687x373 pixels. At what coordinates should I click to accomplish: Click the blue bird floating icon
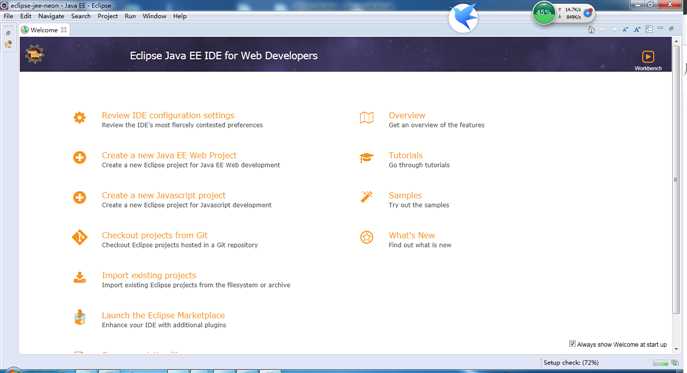coord(464,18)
